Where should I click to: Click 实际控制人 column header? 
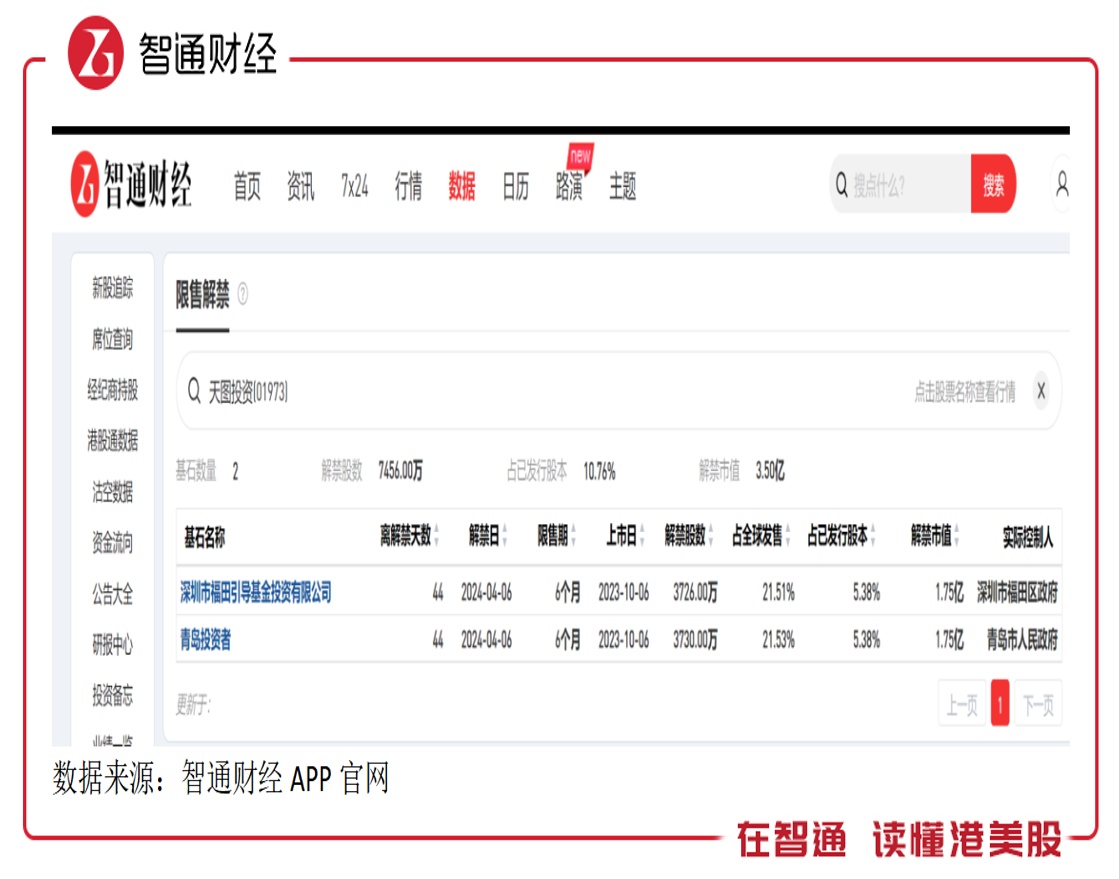point(1028,537)
